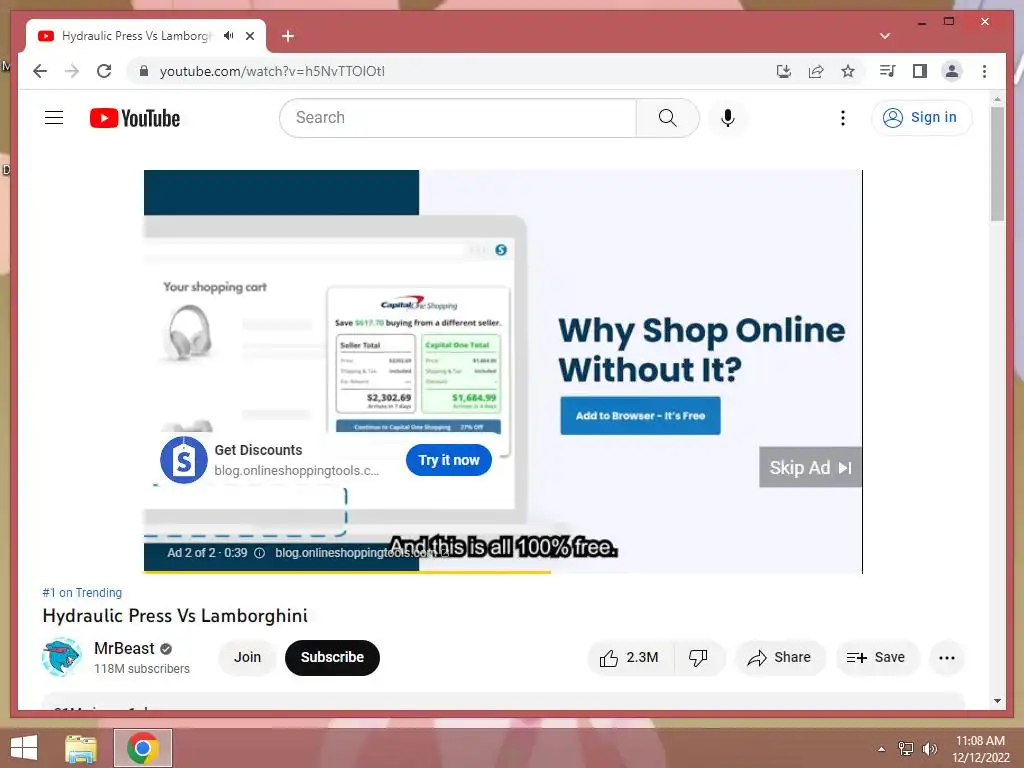Share this page from the toolbar
This screenshot has width=1024, height=768.
click(x=816, y=71)
